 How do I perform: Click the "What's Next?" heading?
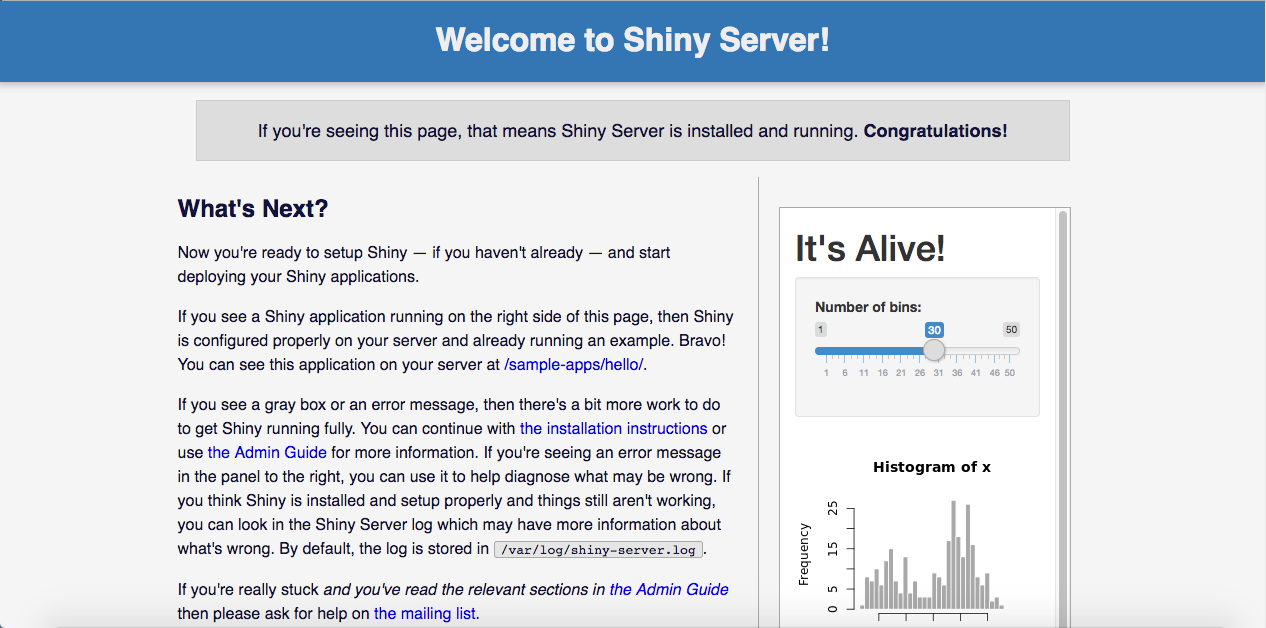253,209
